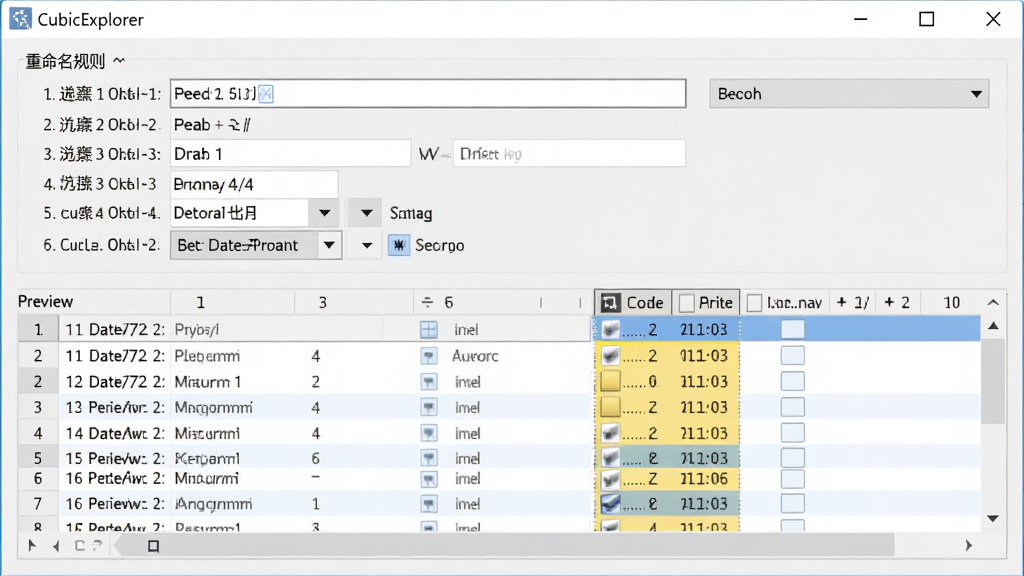This screenshot has height=576, width=1024.
Task: Tick the light blue checkbox in the Plebemmi row
Action: click(792, 355)
